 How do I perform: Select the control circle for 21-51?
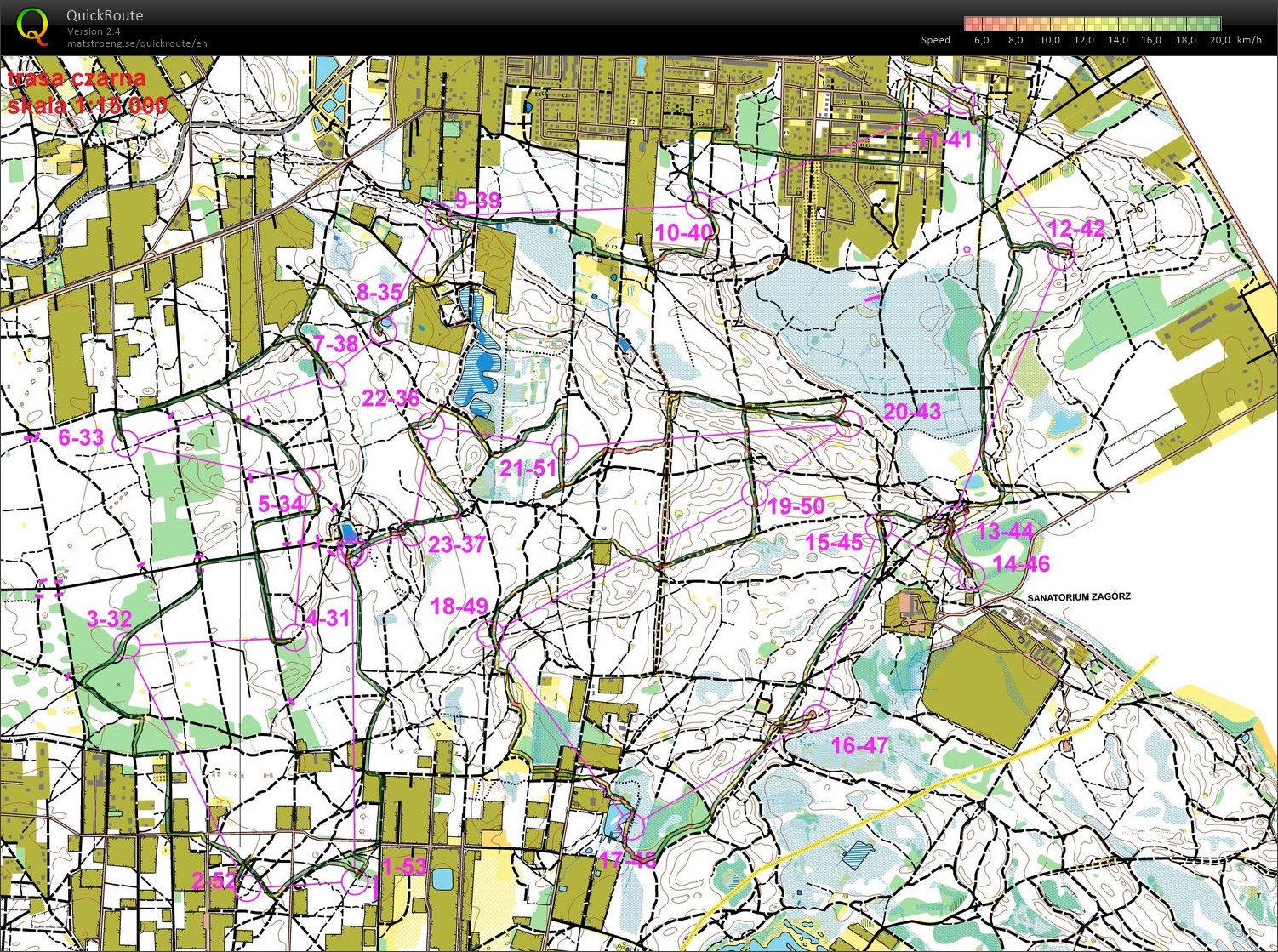pos(565,446)
